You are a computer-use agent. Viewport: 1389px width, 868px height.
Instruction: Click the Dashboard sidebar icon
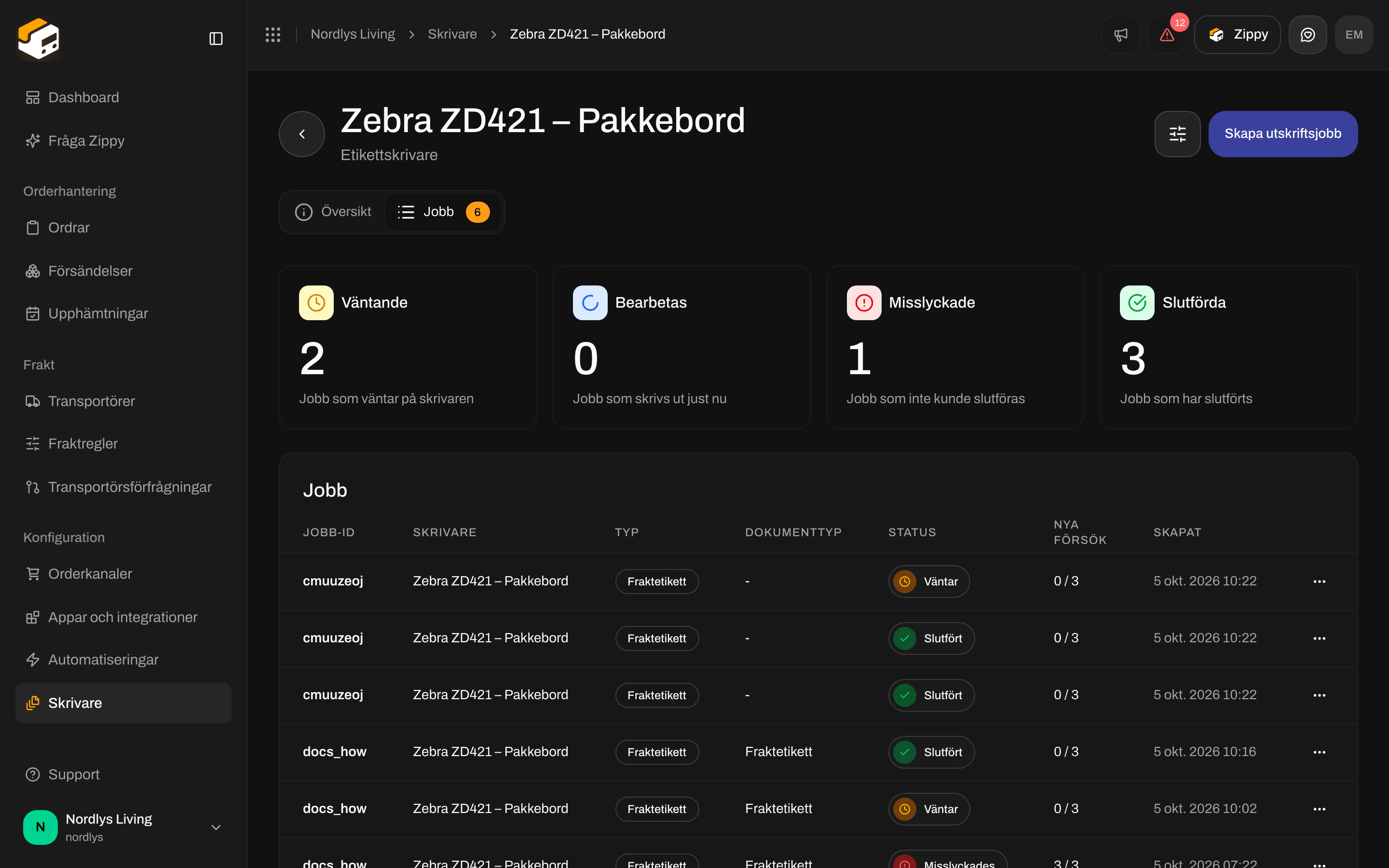[33, 97]
